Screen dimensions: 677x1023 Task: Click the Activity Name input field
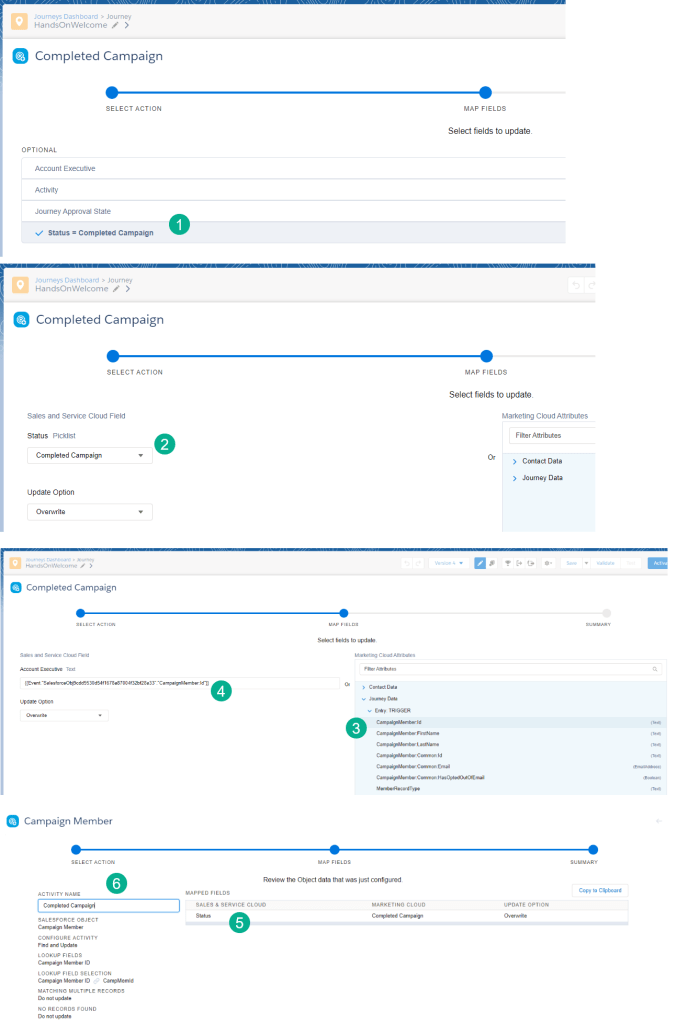coord(108,905)
